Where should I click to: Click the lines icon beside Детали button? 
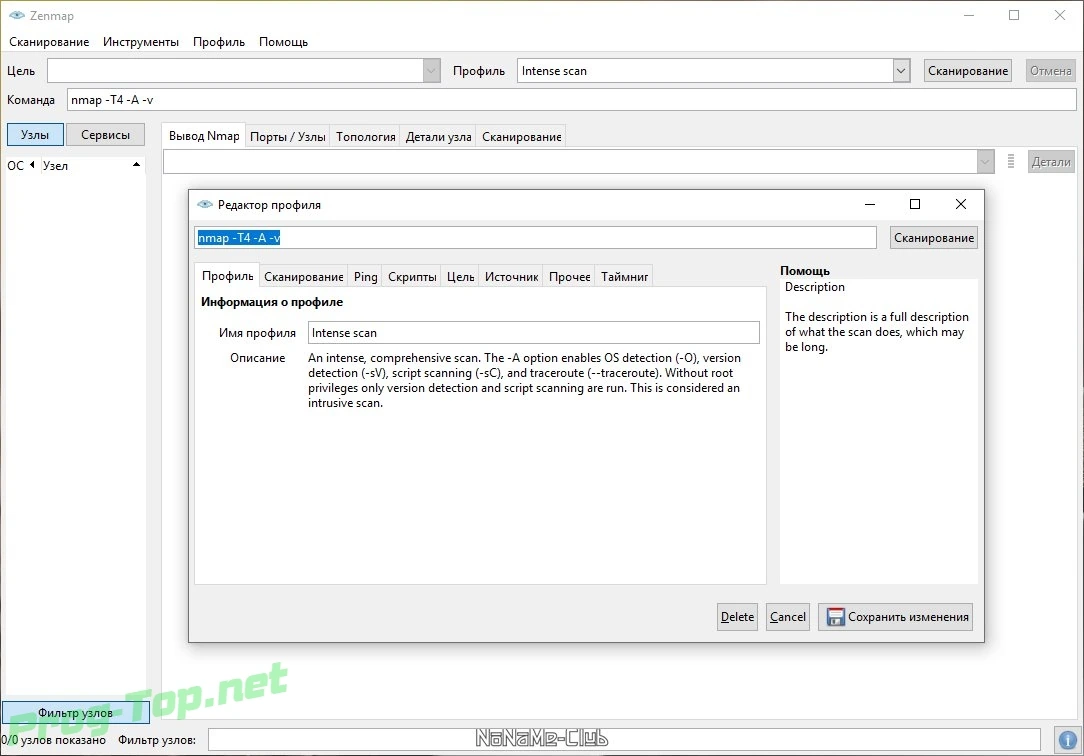[1011, 162]
